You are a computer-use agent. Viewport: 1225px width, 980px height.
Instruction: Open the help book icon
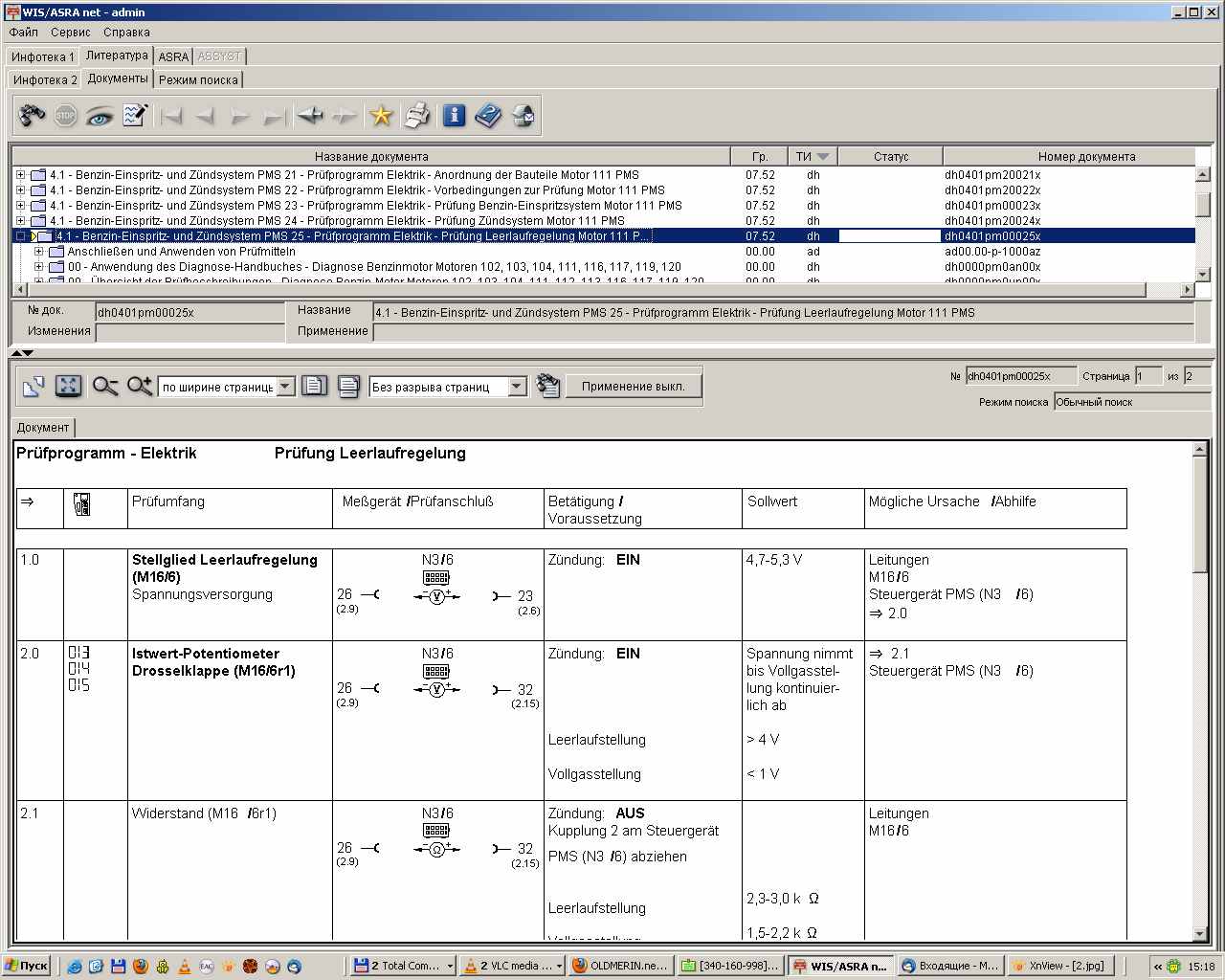(488, 116)
